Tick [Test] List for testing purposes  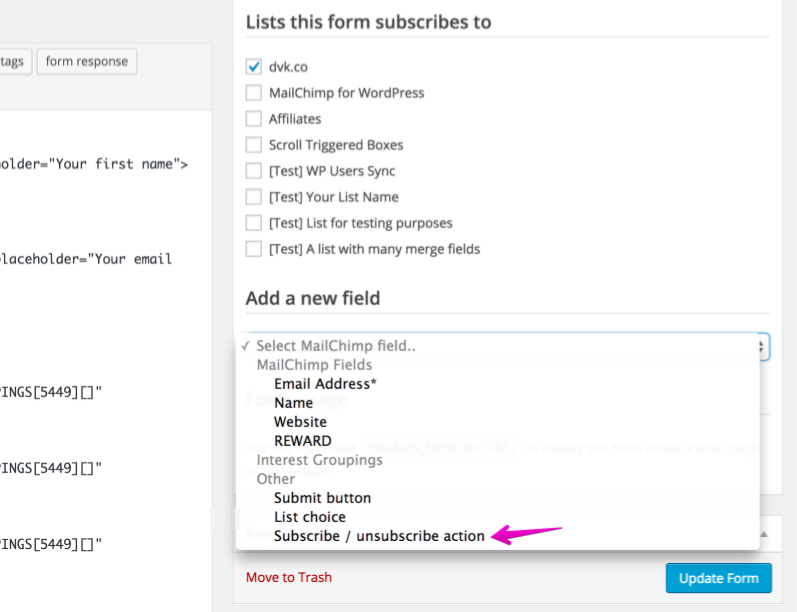click(x=254, y=223)
